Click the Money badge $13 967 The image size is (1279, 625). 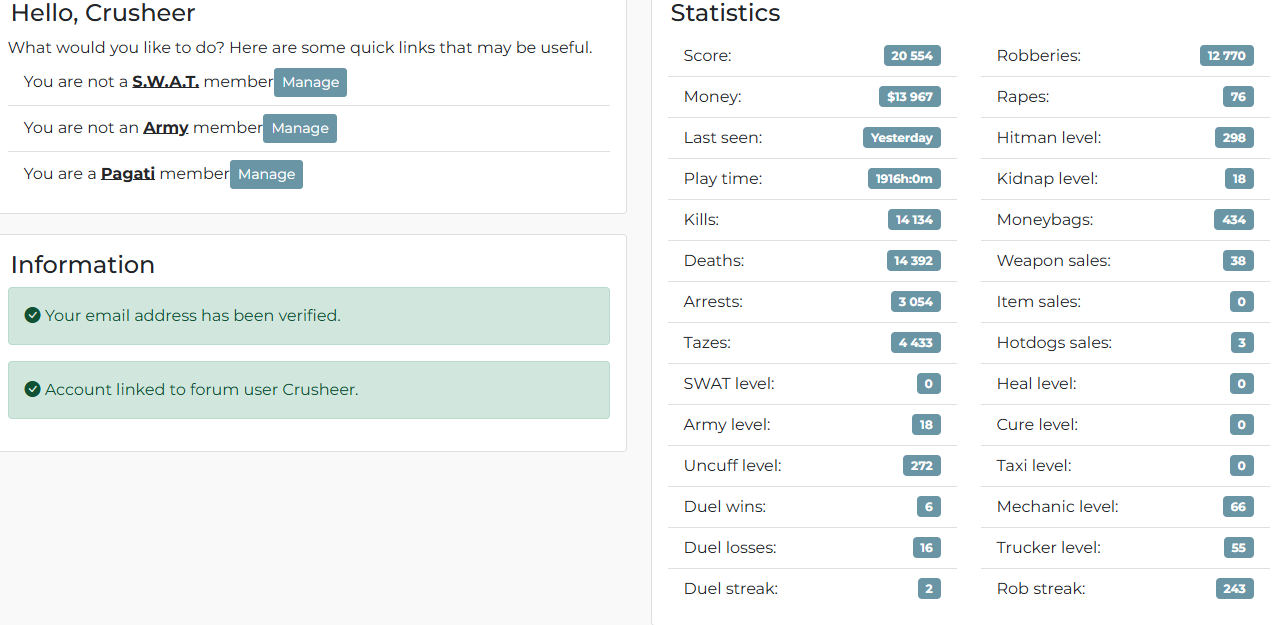[x=910, y=97]
